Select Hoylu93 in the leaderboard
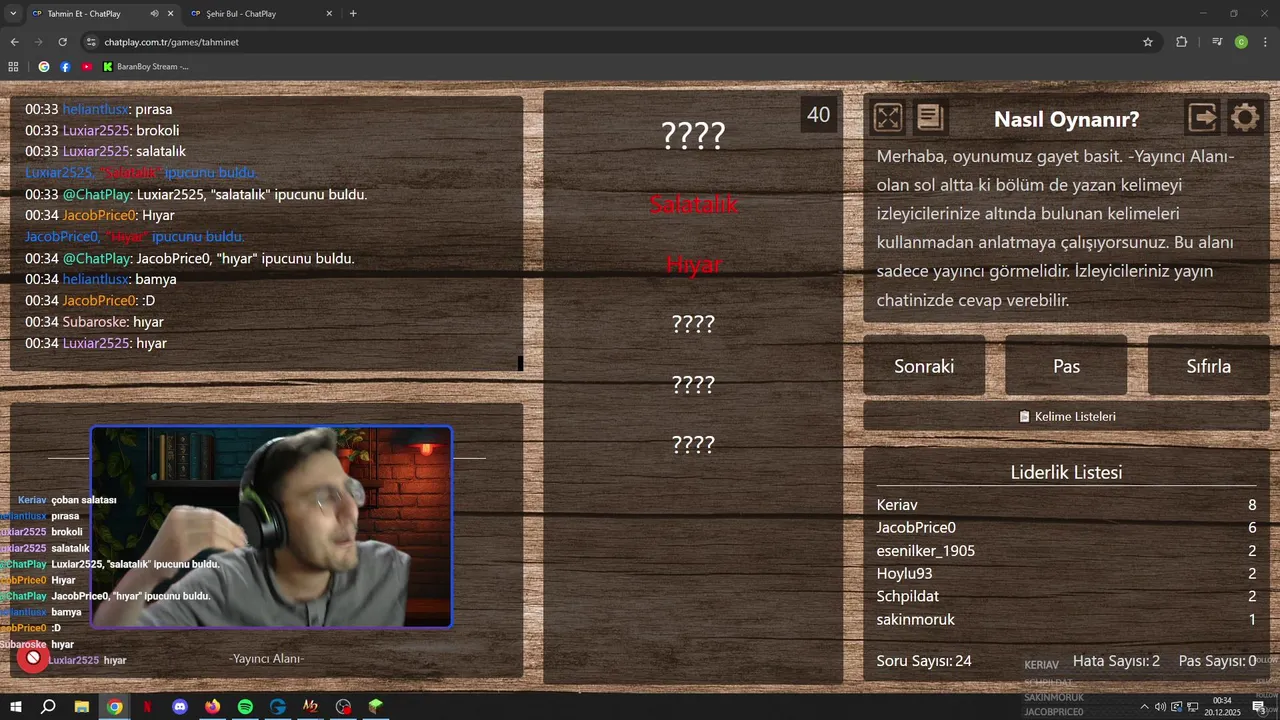This screenshot has width=1280, height=720. point(904,573)
